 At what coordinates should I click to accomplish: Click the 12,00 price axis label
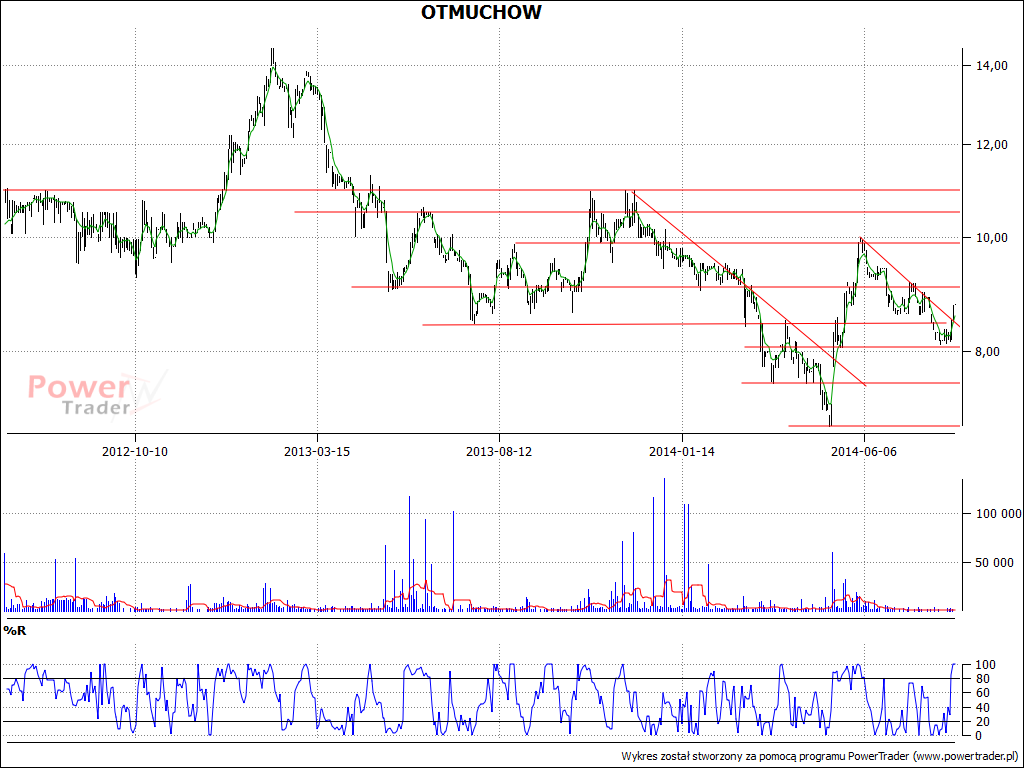[991, 144]
